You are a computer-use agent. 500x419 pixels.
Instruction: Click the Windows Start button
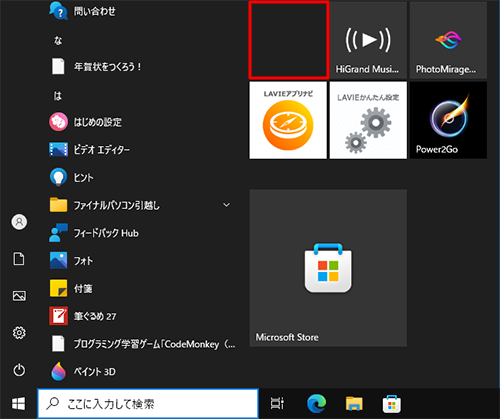pos(18,404)
